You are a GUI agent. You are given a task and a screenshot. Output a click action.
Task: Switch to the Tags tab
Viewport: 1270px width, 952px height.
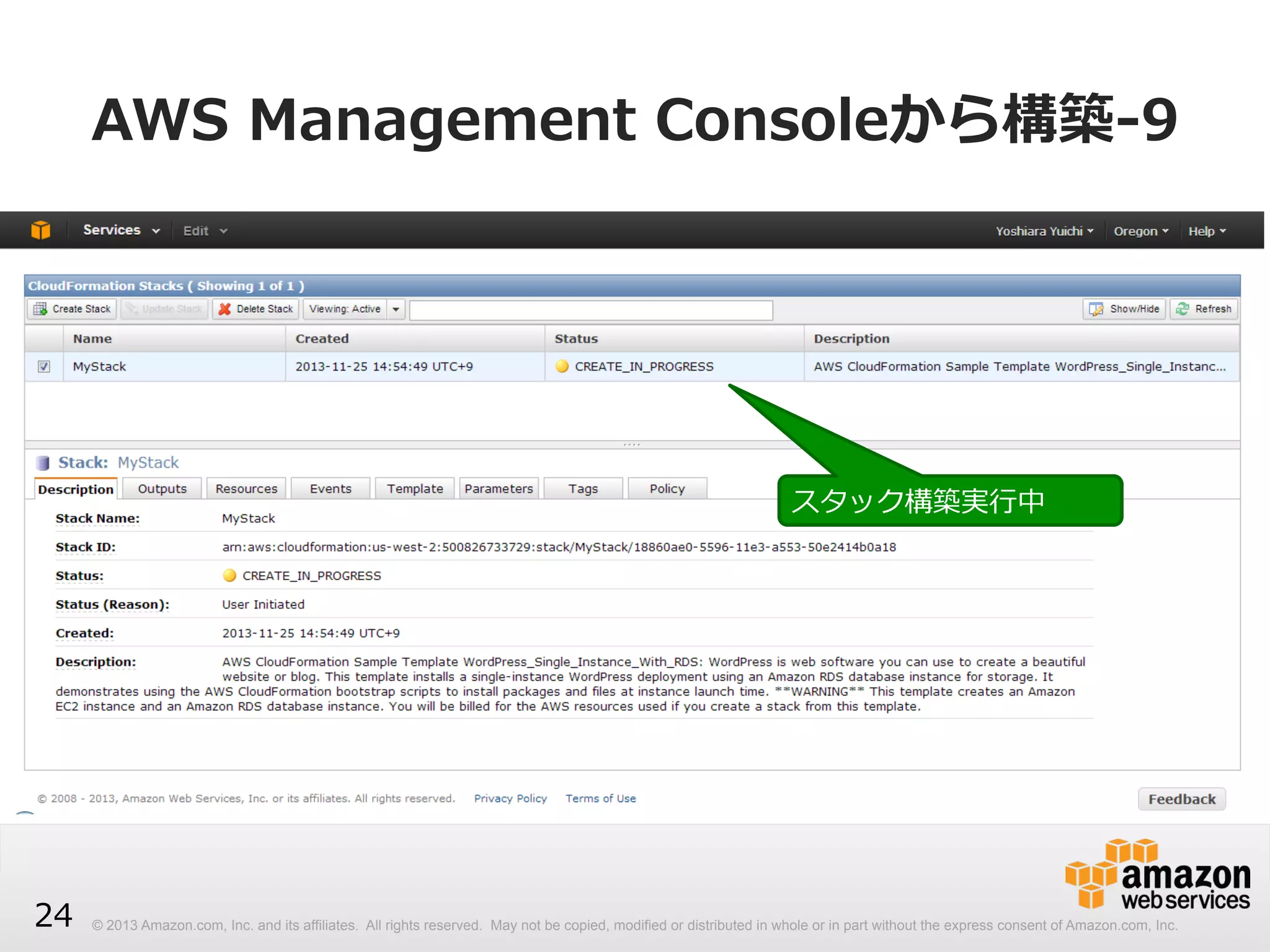coord(583,488)
